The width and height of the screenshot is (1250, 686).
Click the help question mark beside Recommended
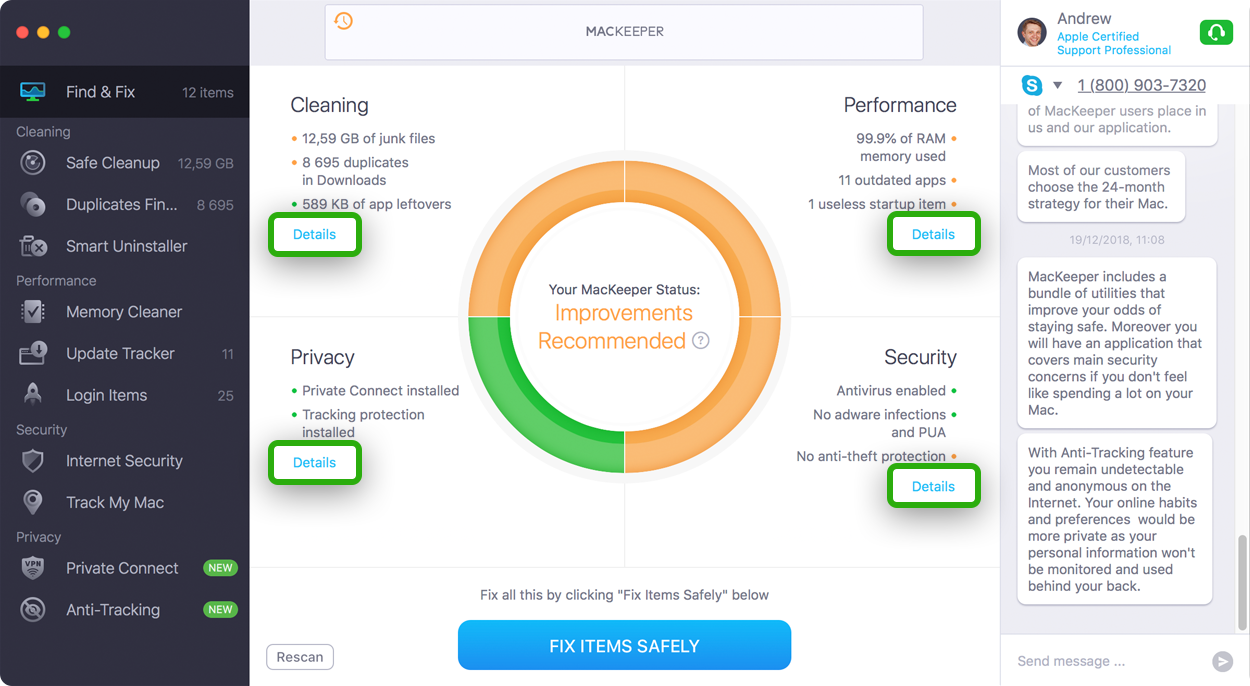[701, 340]
